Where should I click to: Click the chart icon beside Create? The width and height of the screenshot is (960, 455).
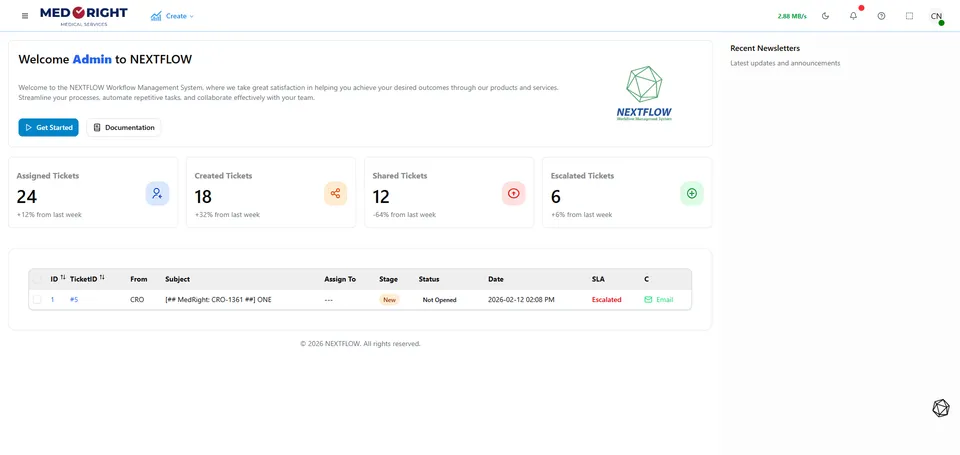(x=156, y=16)
